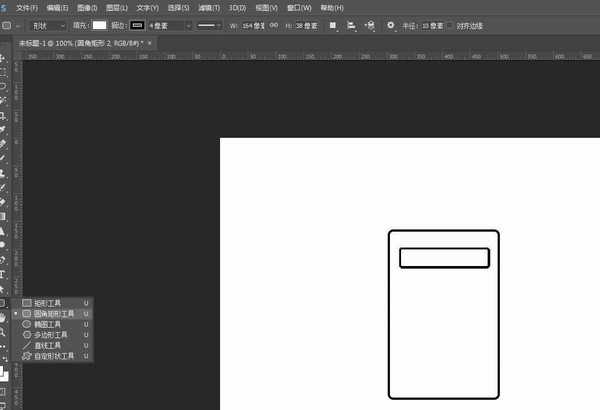Choose the Ellipse tool (椭圆工具)
Screen dimensions: 600x410
point(47,324)
